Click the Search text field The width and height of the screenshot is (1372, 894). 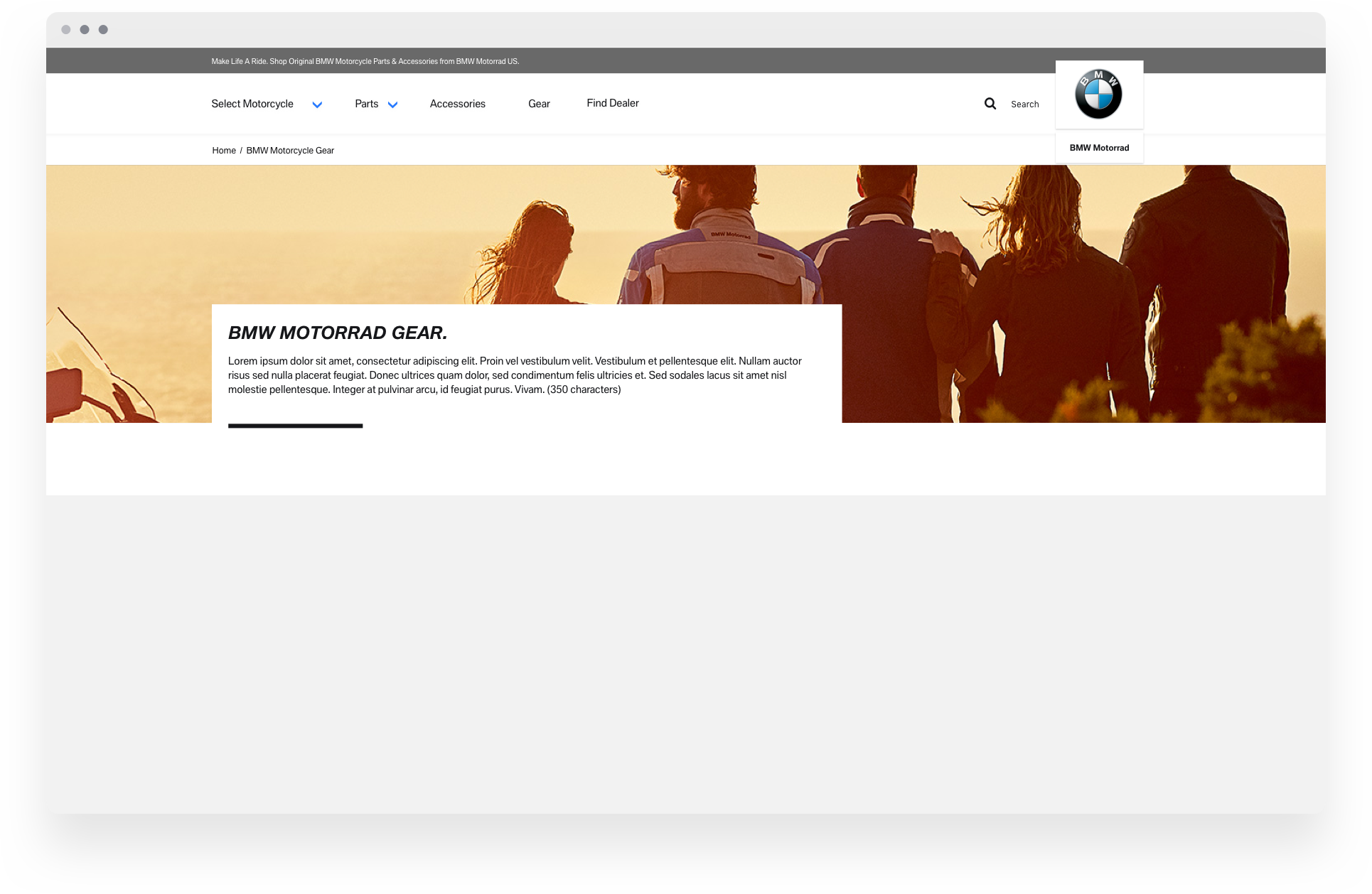click(1025, 104)
